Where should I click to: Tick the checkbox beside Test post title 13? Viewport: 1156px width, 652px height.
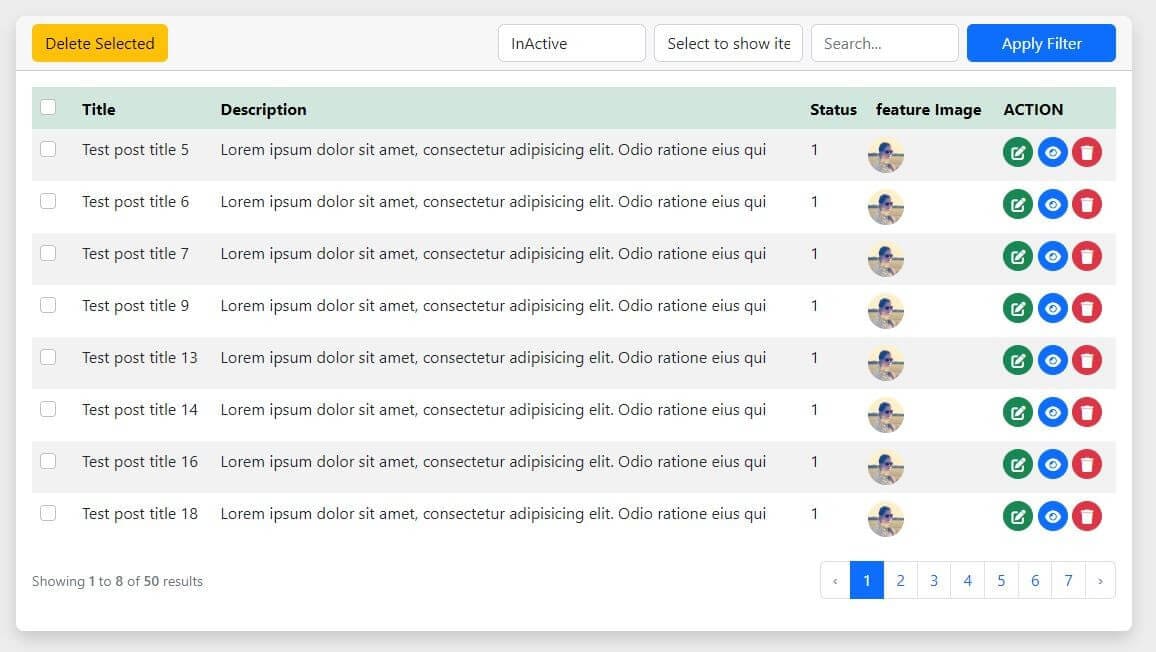tap(48, 357)
